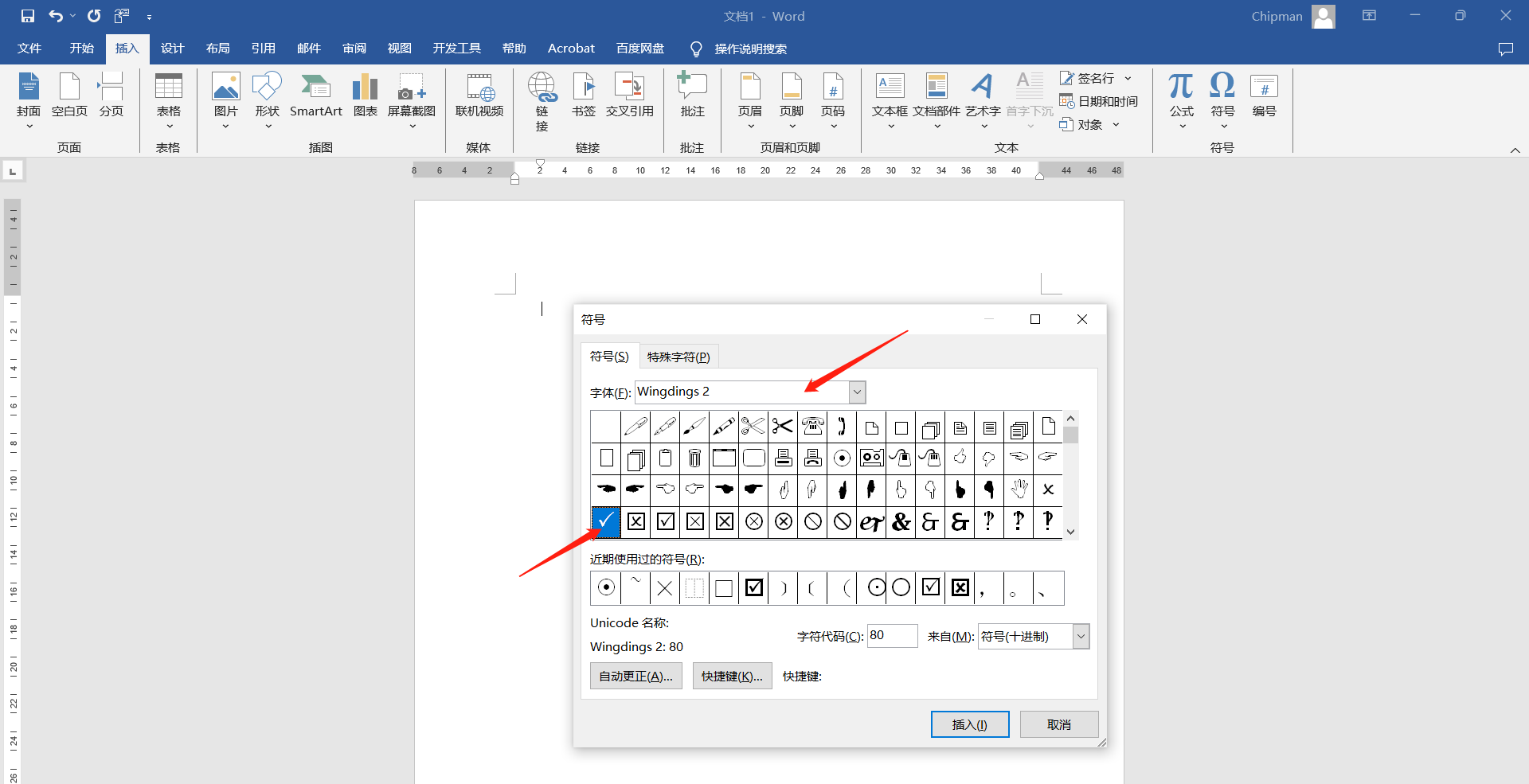Open Quick Parts (文档部件)
The image size is (1529, 784).
(x=937, y=101)
